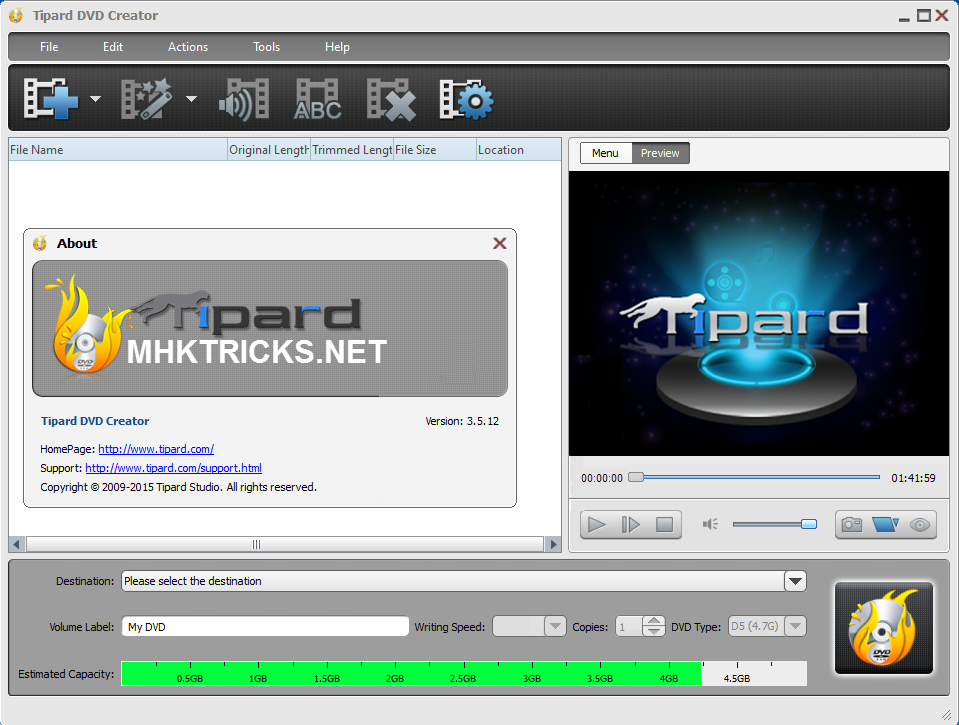Click the 00:00:00 current time text
This screenshot has width=959, height=725.
click(602, 478)
